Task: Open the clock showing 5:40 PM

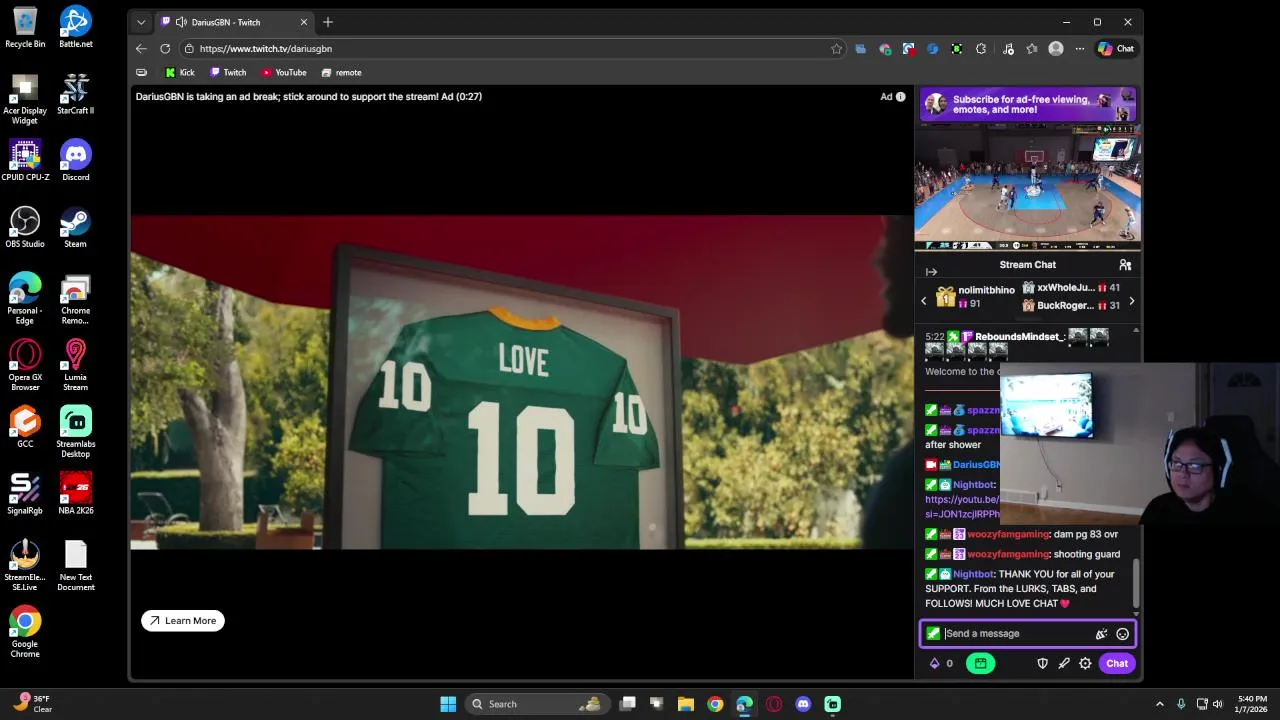Action: (1252, 704)
